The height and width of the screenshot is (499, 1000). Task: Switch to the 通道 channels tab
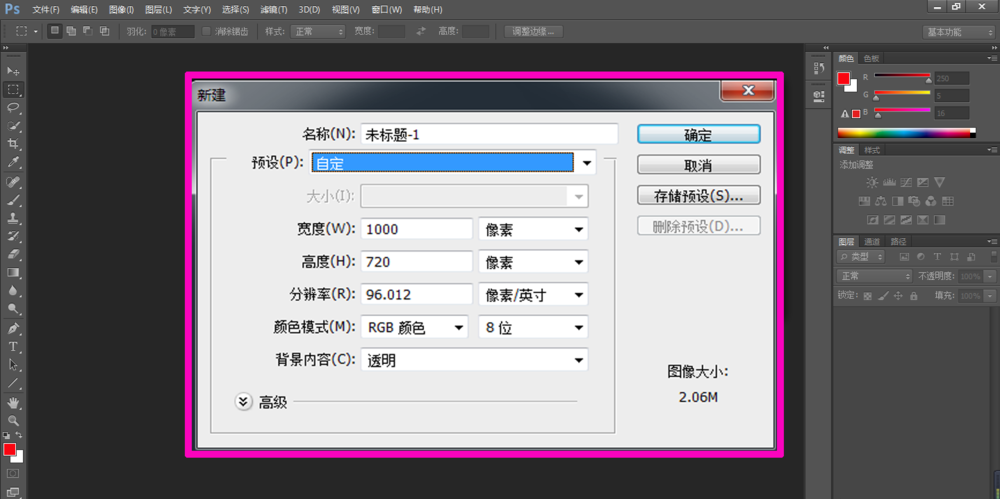coord(873,241)
